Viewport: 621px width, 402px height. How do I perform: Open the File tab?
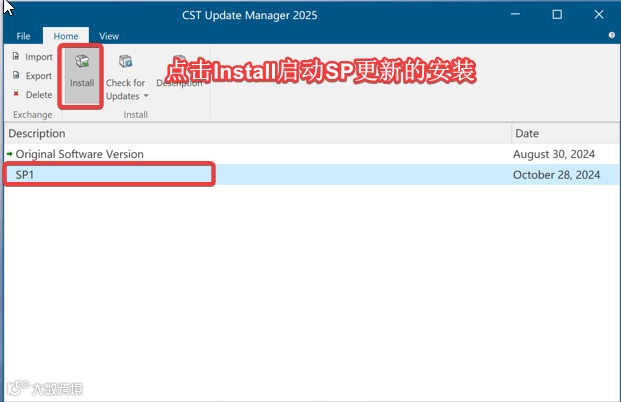coord(23,36)
